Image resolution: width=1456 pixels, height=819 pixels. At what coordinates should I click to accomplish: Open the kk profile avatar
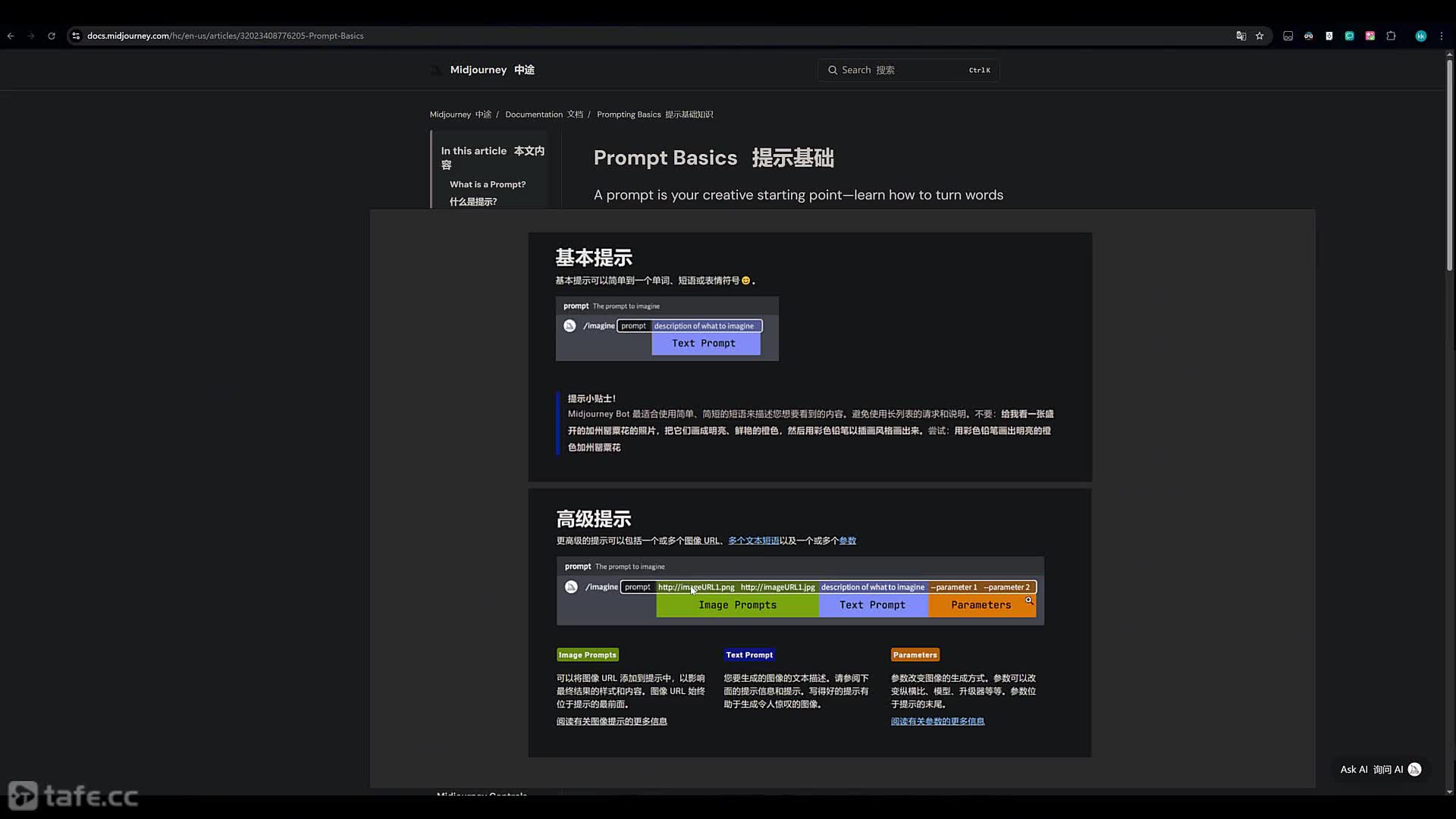click(x=1421, y=36)
